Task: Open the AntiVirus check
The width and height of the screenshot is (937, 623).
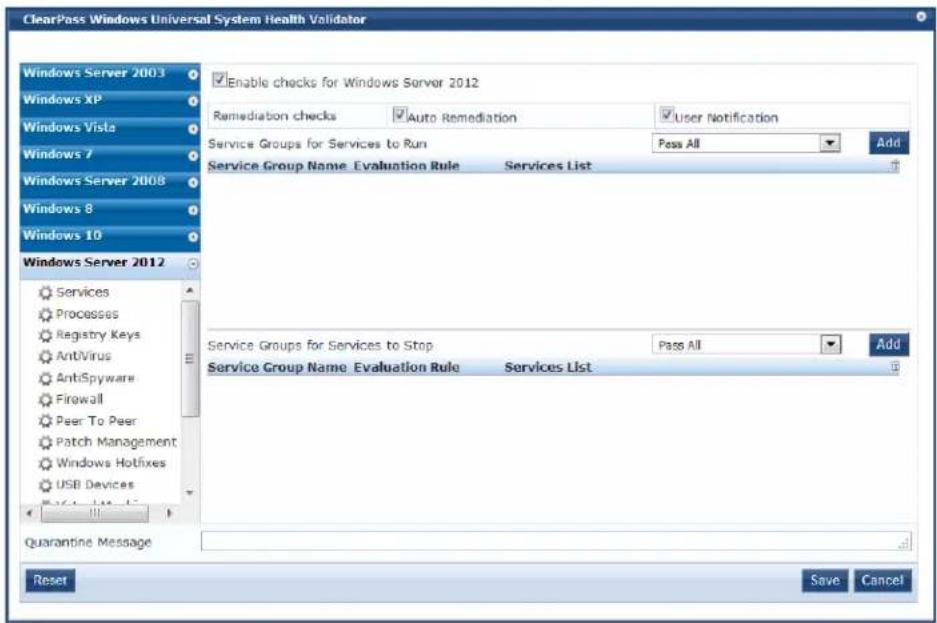Action: pyautogui.click(x=84, y=356)
